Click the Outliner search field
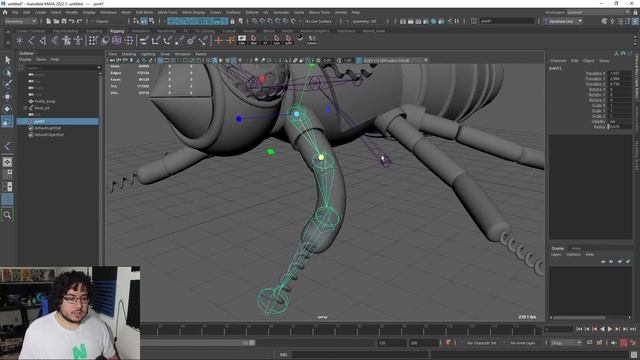 pos(60,68)
